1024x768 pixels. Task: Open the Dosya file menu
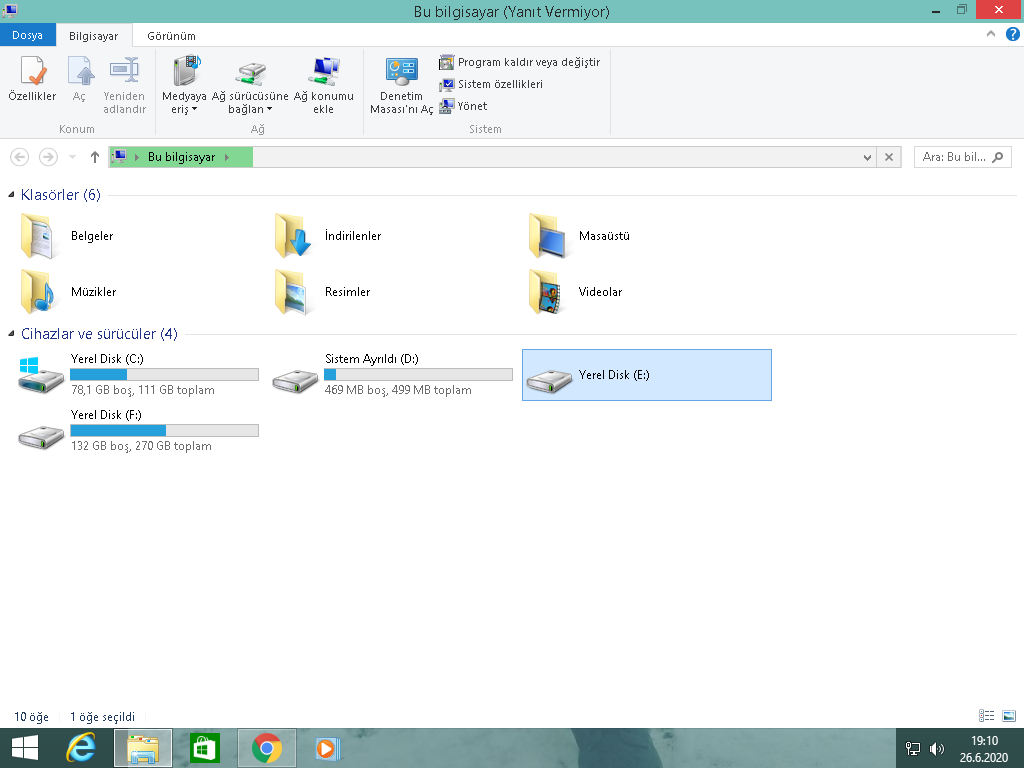coord(27,35)
